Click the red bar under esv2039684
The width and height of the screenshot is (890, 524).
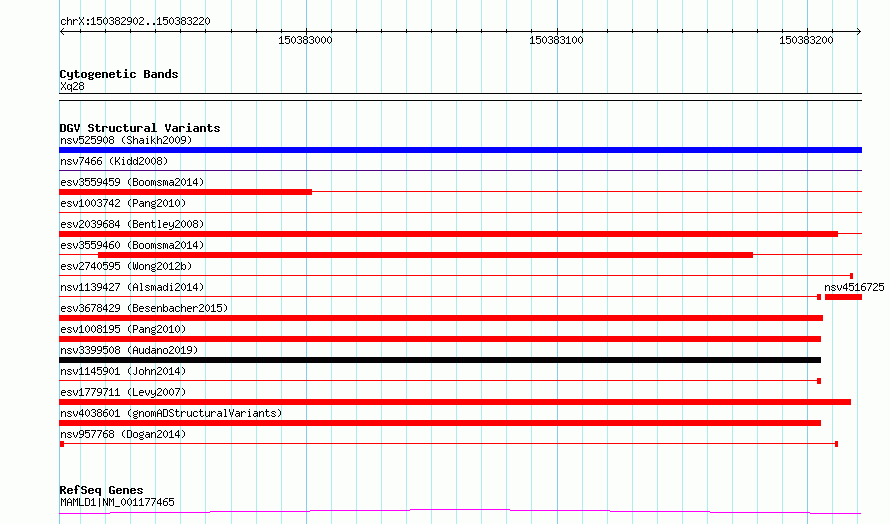(448, 234)
